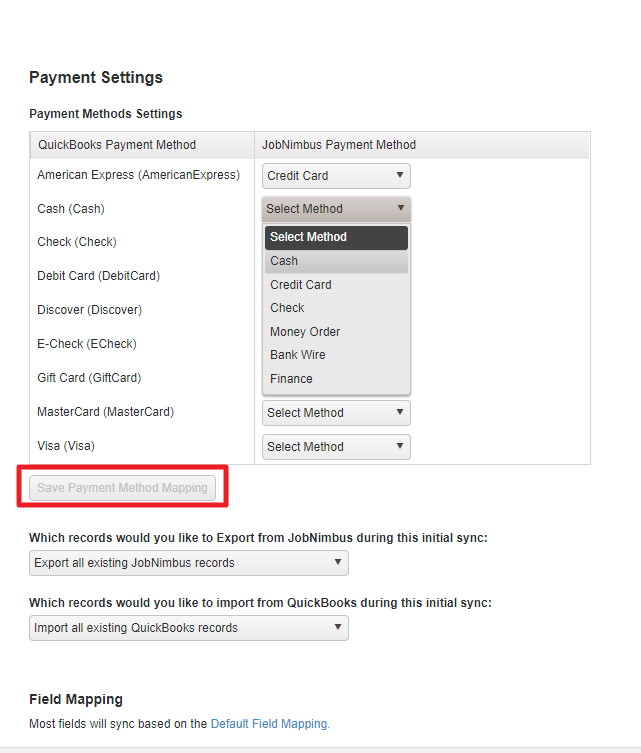The image size is (641, 753).
Task: Open the MasterCard Select Method dropdown
Action: point(336,413)
